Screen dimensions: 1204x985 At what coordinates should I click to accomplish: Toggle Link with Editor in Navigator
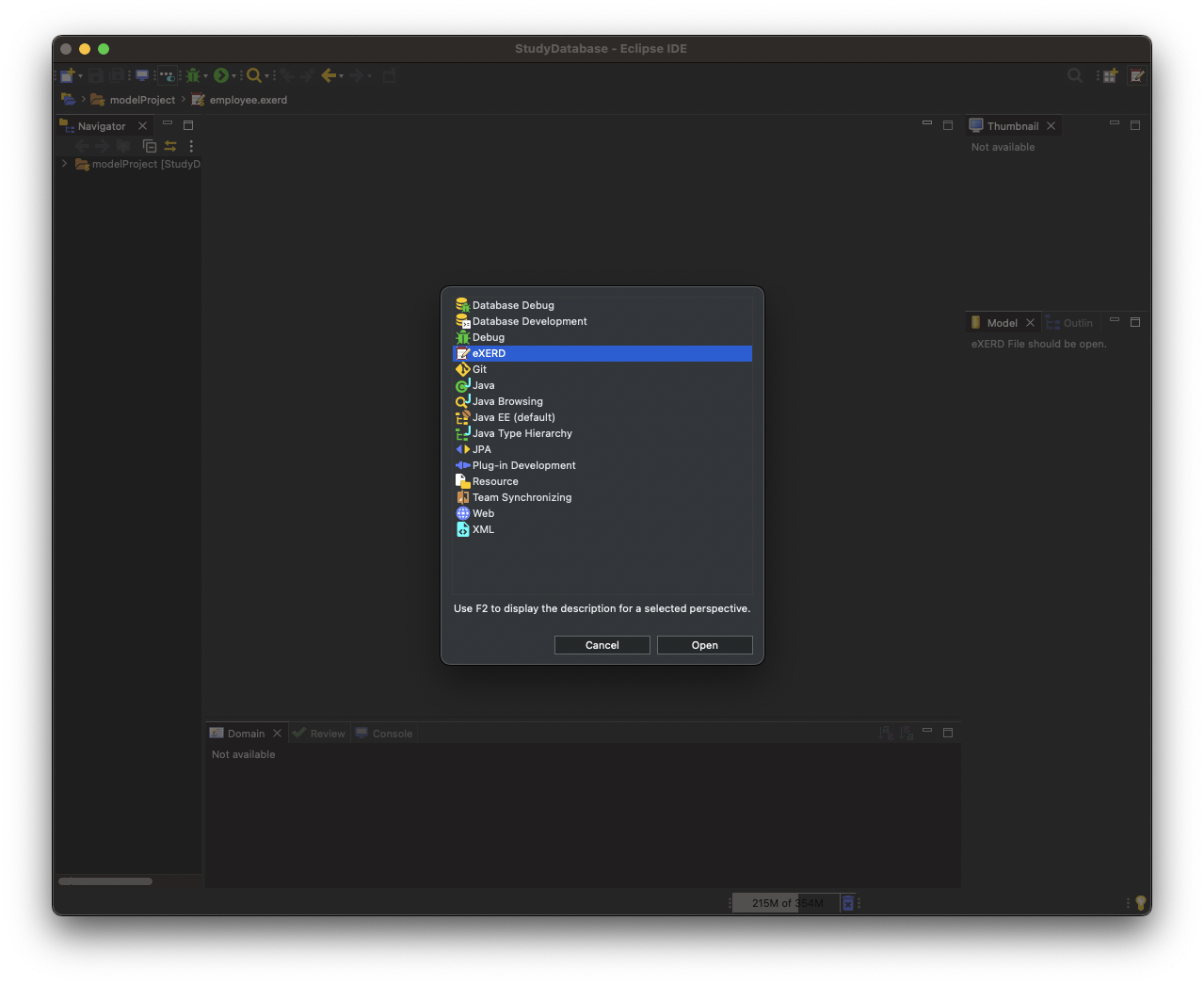coord(170,146)
